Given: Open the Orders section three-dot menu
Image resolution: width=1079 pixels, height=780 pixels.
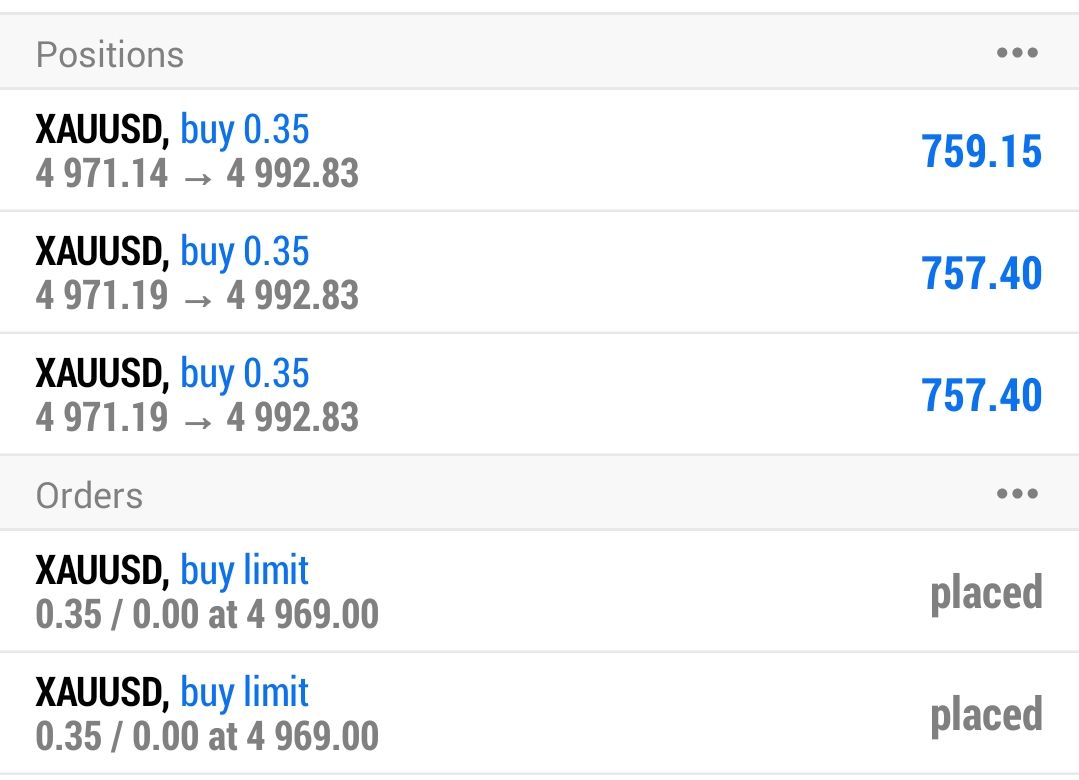Looking at the screenshot, I should (x=1017, y=494).
